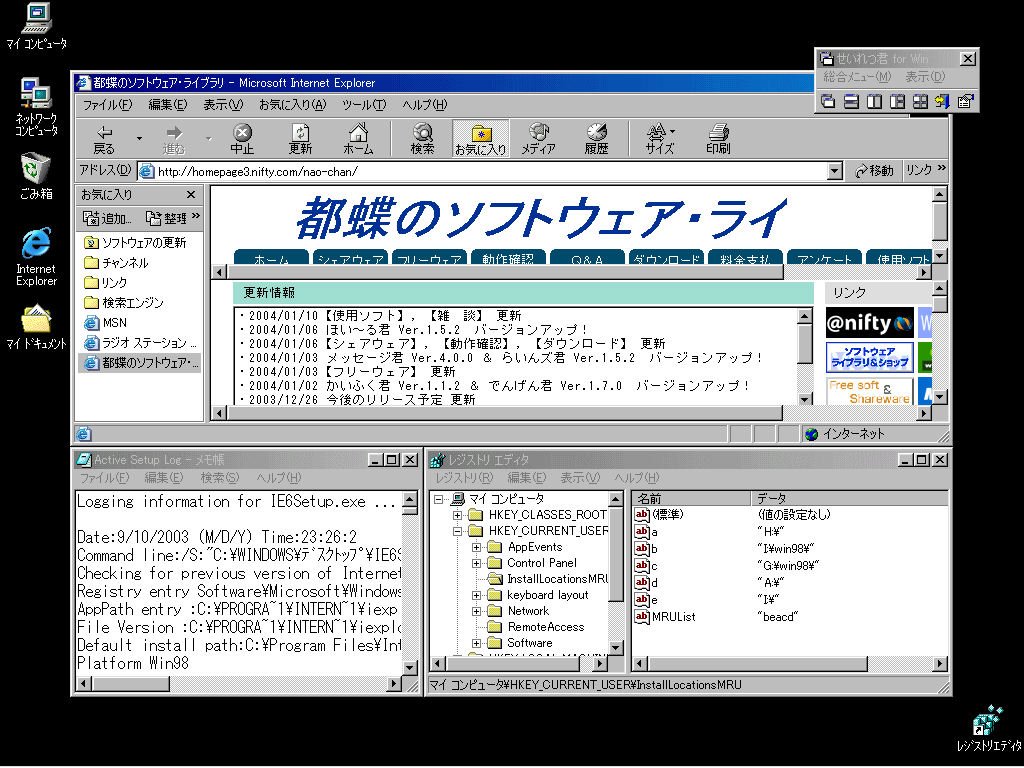Open the address bar dropdown arrow
The height and width of the screenshot is (768, 1024).
coord(834,171)
